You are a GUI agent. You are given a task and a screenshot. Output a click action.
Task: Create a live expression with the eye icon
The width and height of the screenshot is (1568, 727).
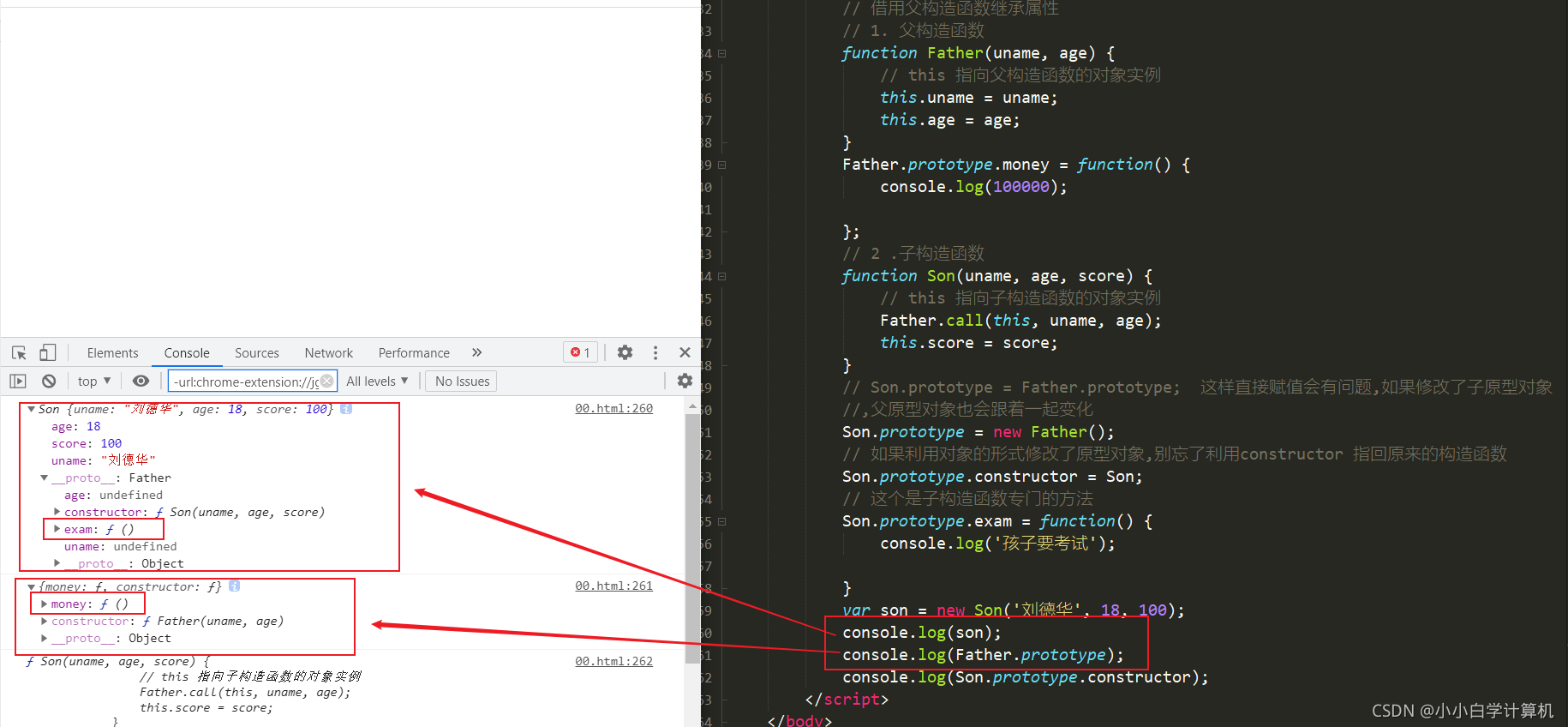141,382
